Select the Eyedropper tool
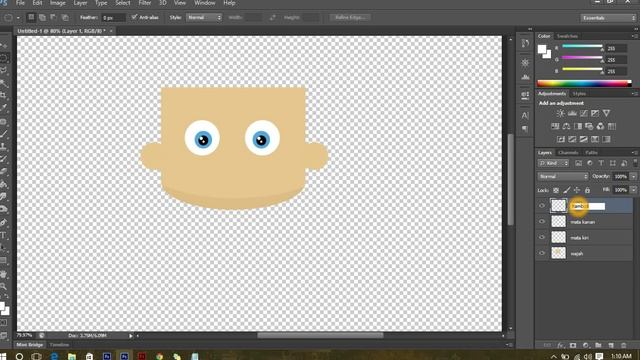640x360 pixels. tap(4, 108)
